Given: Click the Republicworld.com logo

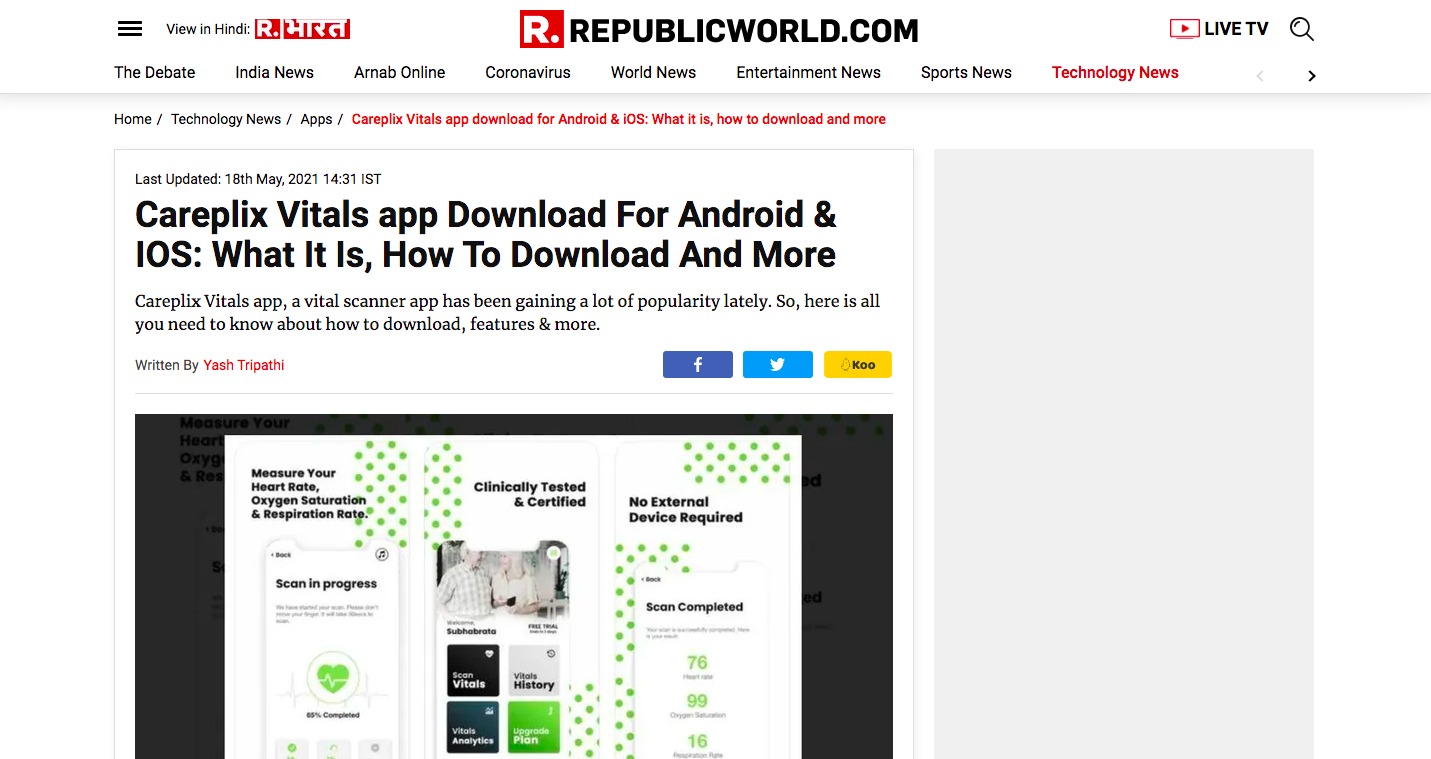Looking at the screenshot, I should pyautogui.click(x=719, y=30).
